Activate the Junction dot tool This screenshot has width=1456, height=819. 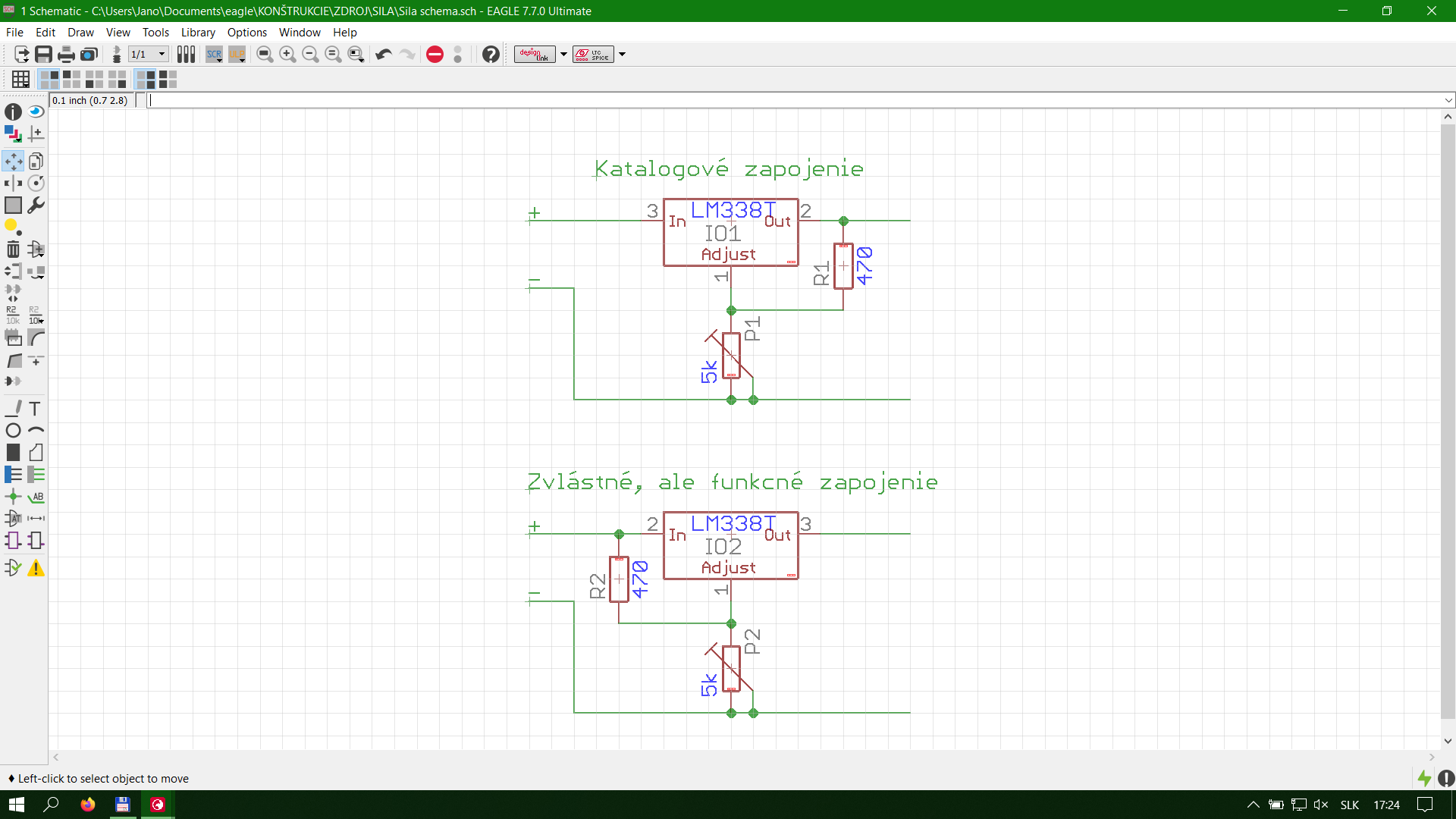point(13,497)
